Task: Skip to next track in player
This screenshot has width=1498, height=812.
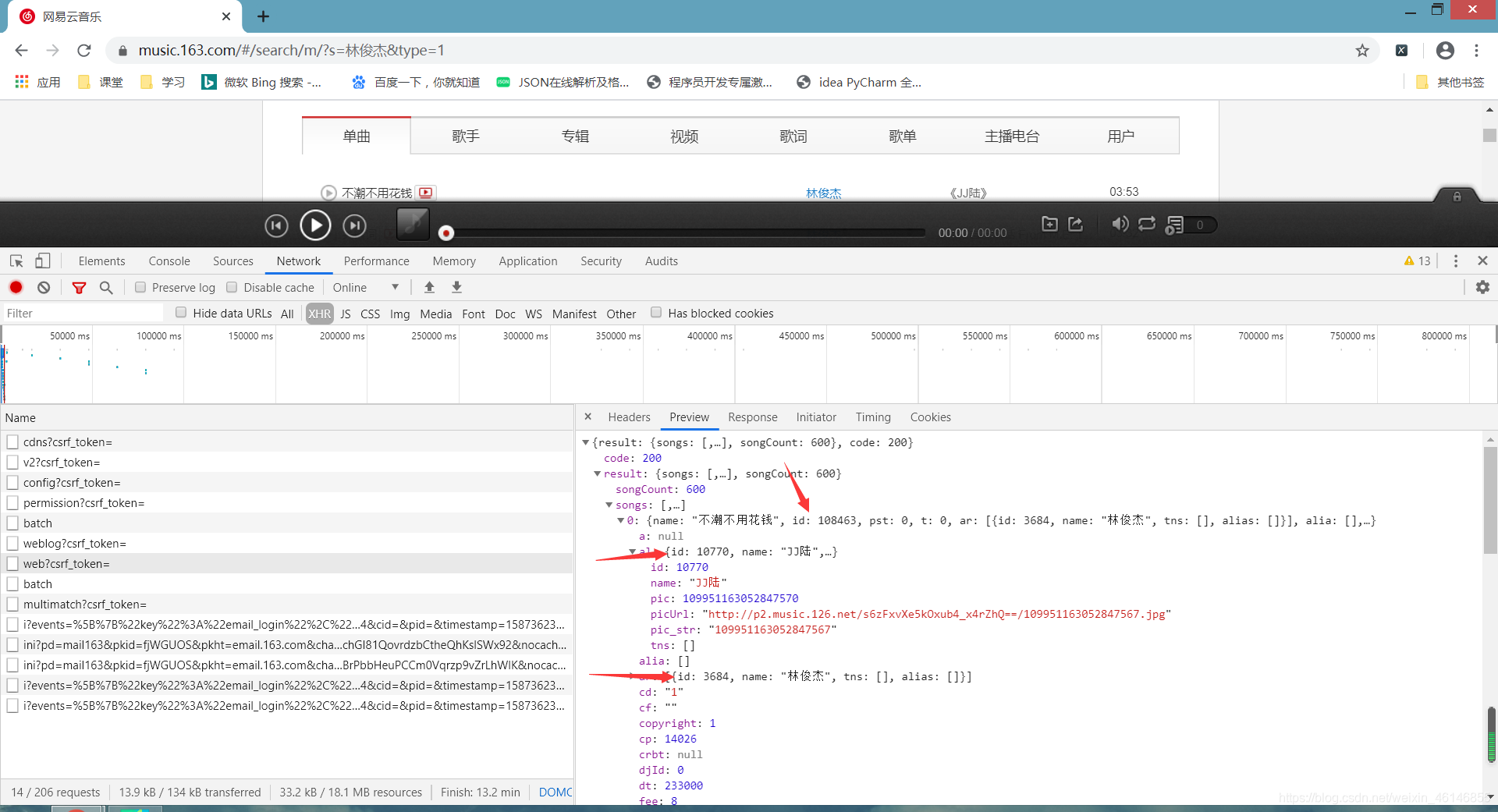Action: (x=355, y=225)
